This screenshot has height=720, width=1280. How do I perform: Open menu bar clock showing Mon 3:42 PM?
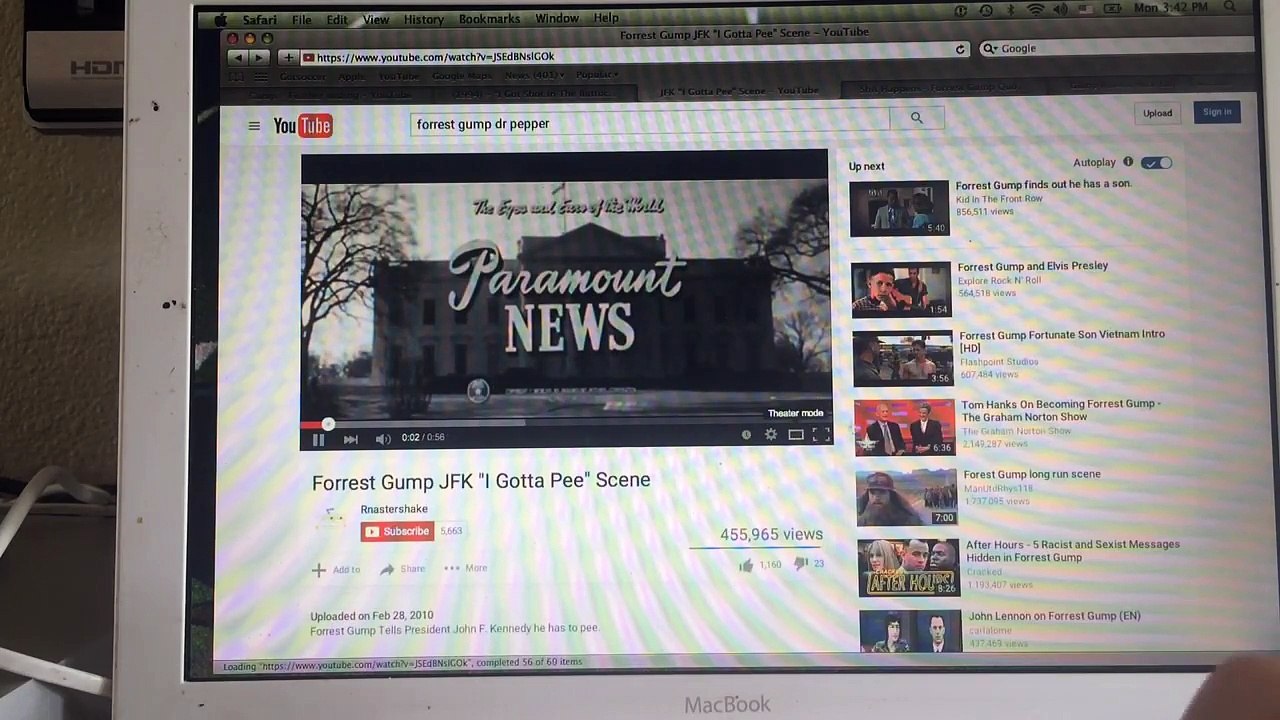tap(1170, 8)
